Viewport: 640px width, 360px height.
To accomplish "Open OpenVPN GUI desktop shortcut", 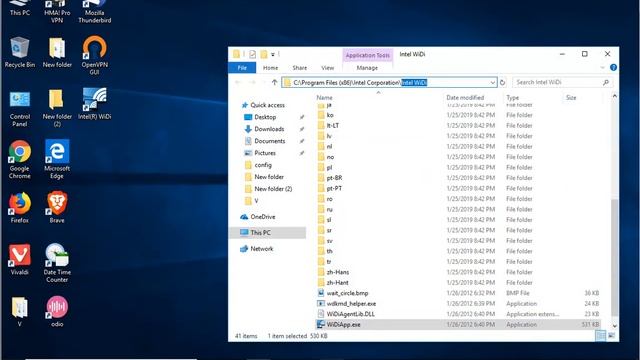I will (x=94, y=55).
